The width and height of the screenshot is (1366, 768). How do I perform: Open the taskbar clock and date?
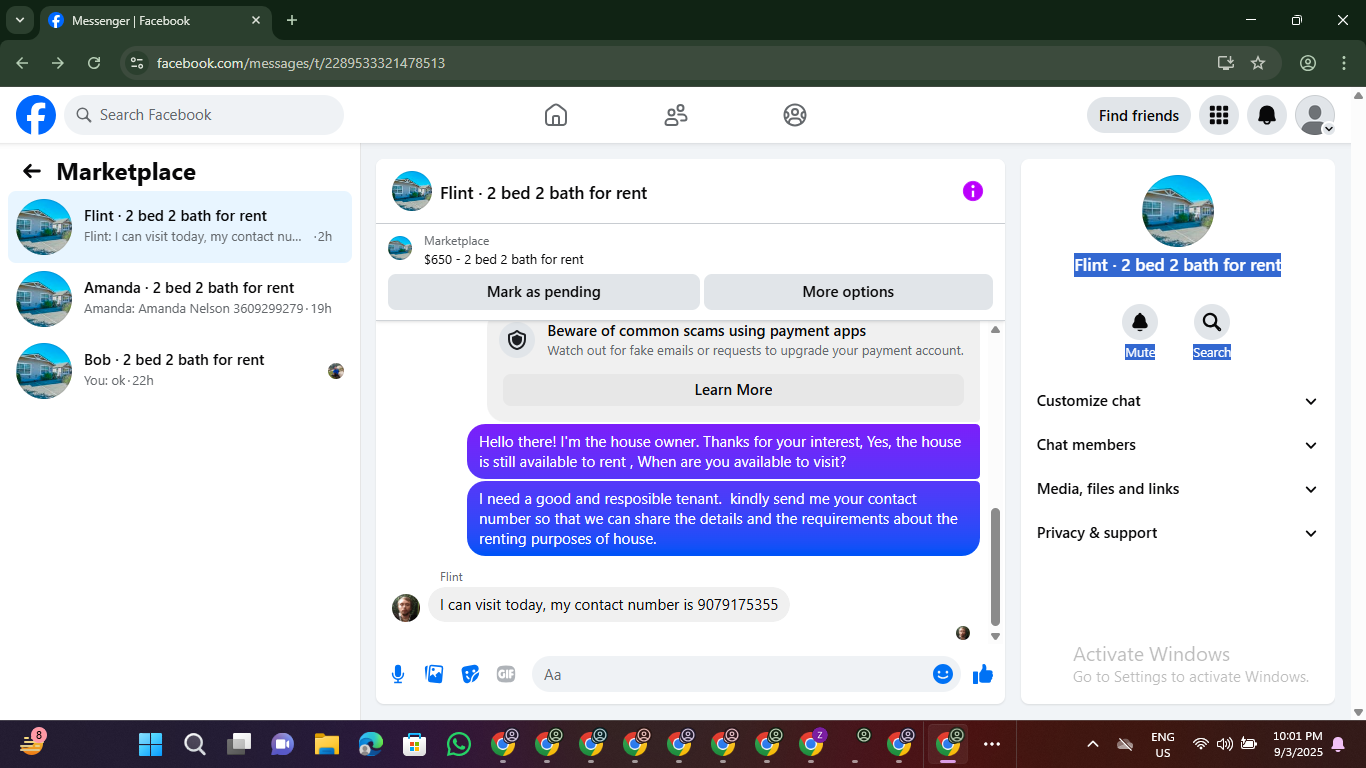[1298, 744]
